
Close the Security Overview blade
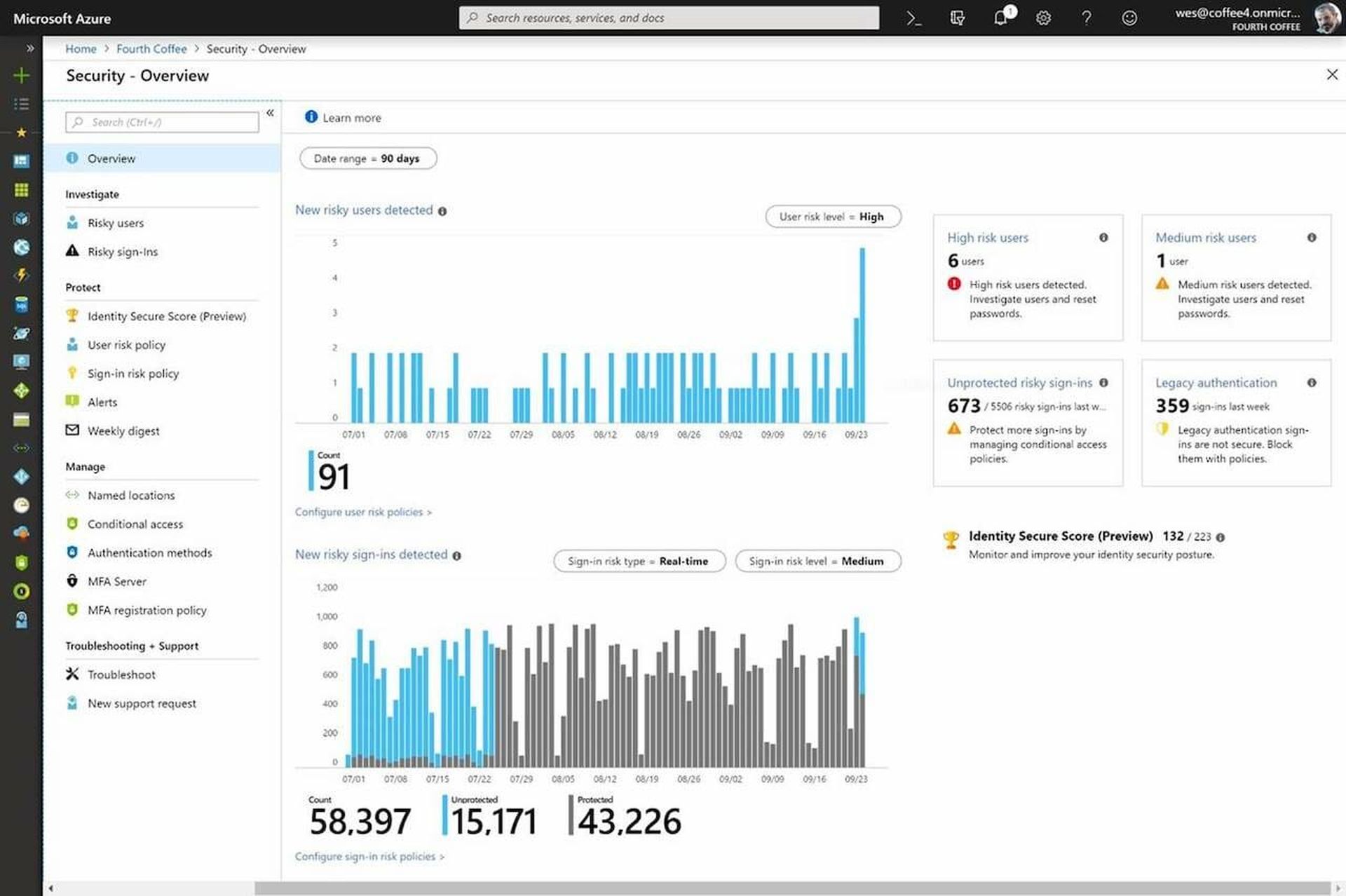point(1332,74)
